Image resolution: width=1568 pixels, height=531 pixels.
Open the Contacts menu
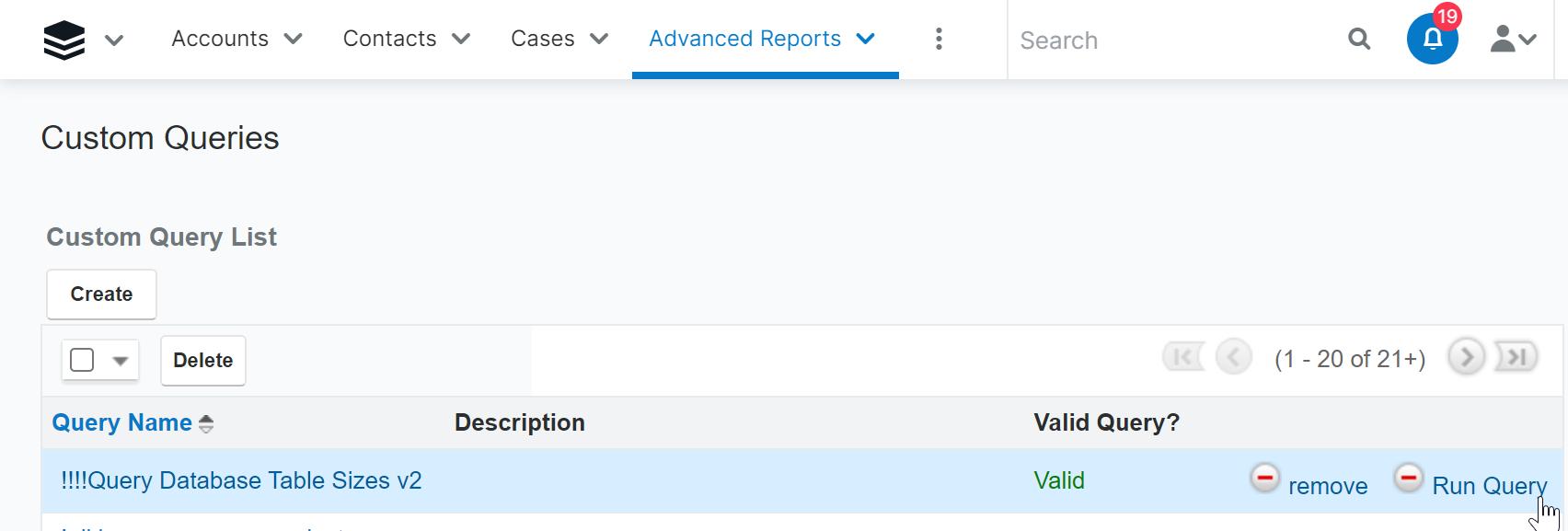389,39
